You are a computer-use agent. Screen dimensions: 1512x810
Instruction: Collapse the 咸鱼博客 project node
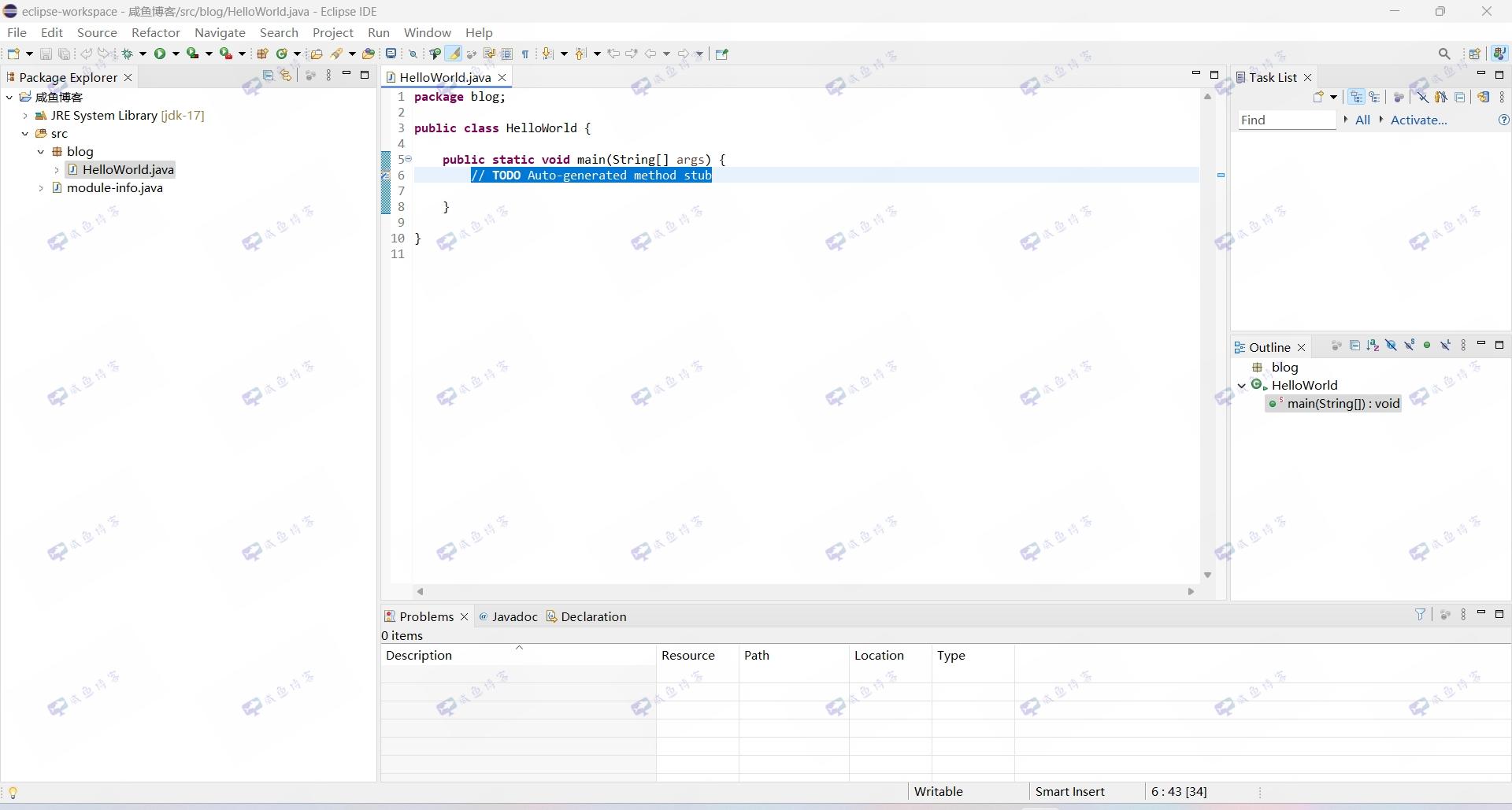[9, 97]
